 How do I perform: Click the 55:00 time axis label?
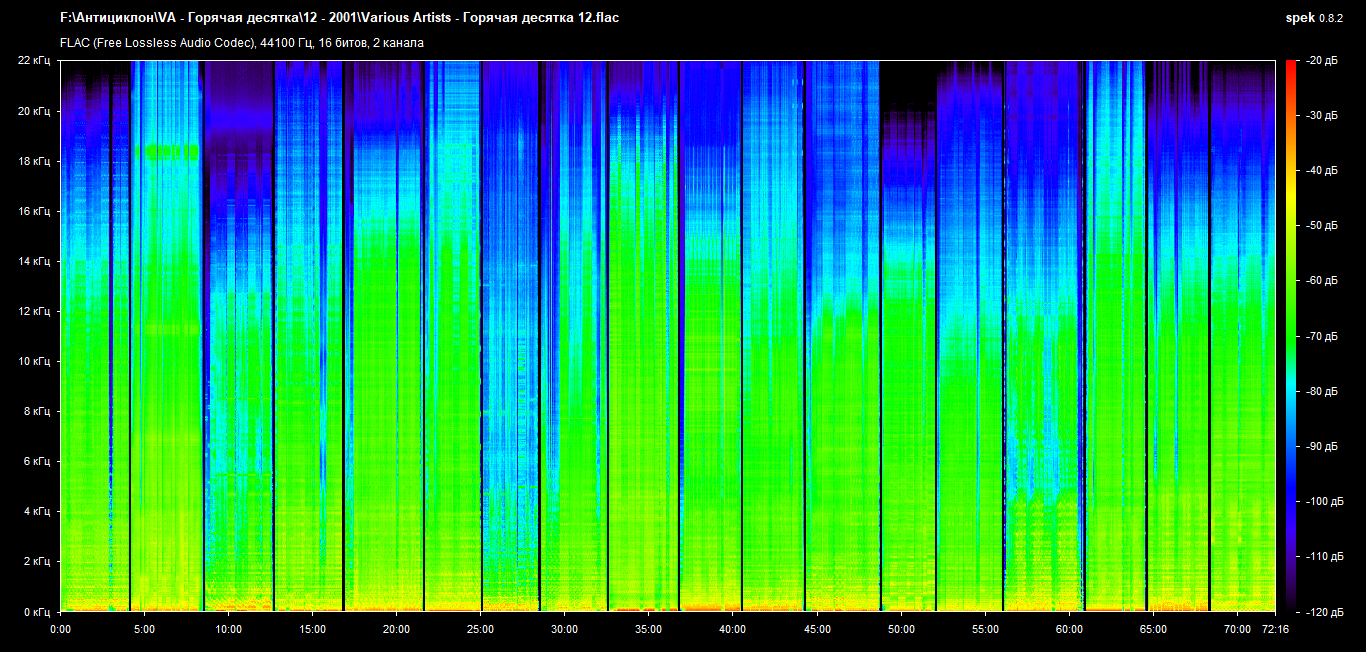coord(985,630)
